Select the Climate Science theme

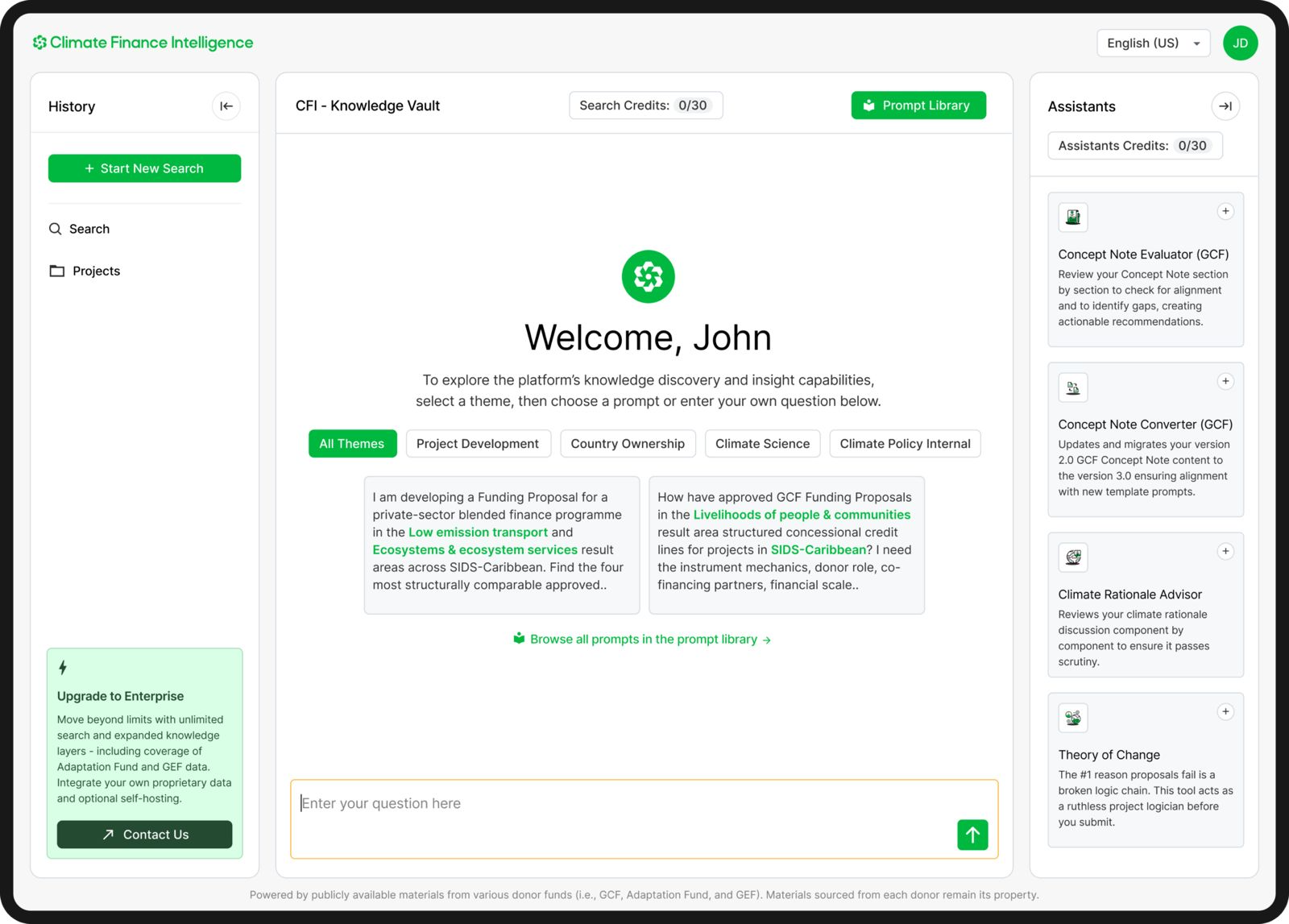click(x=762, y=444)
